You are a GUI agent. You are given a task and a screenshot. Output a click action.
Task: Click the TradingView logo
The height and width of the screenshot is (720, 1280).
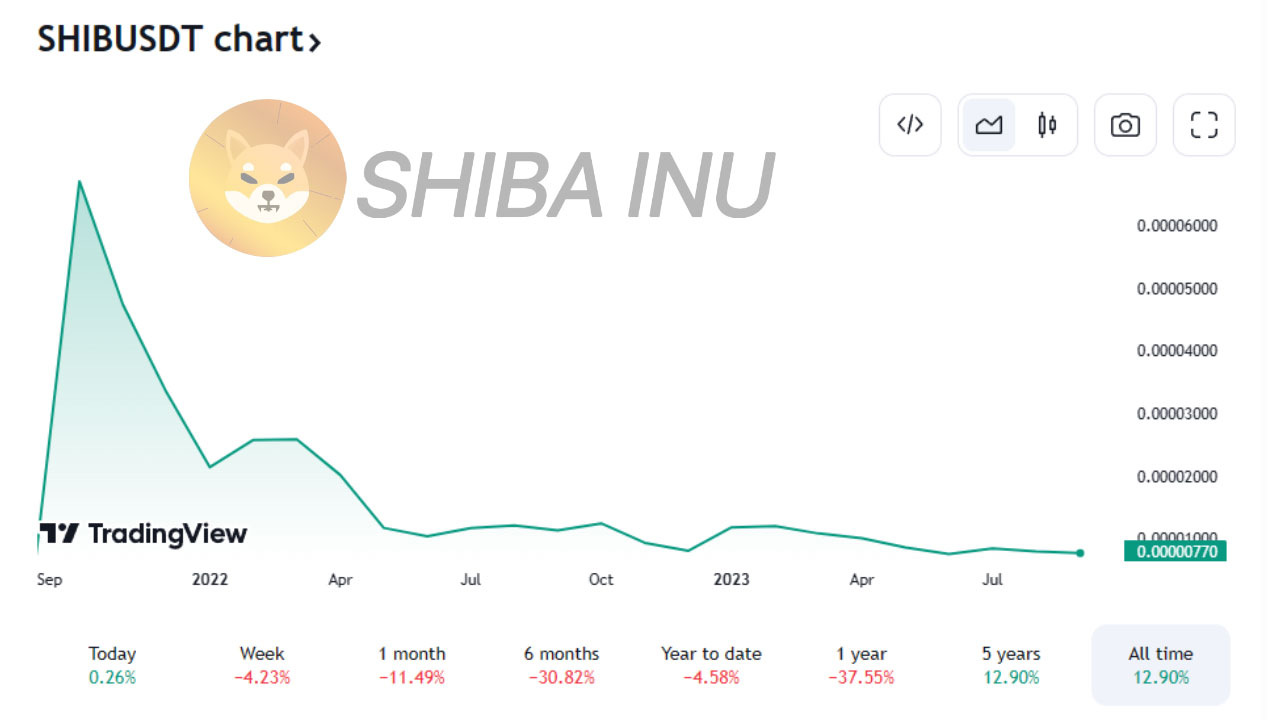coord(143,534)
